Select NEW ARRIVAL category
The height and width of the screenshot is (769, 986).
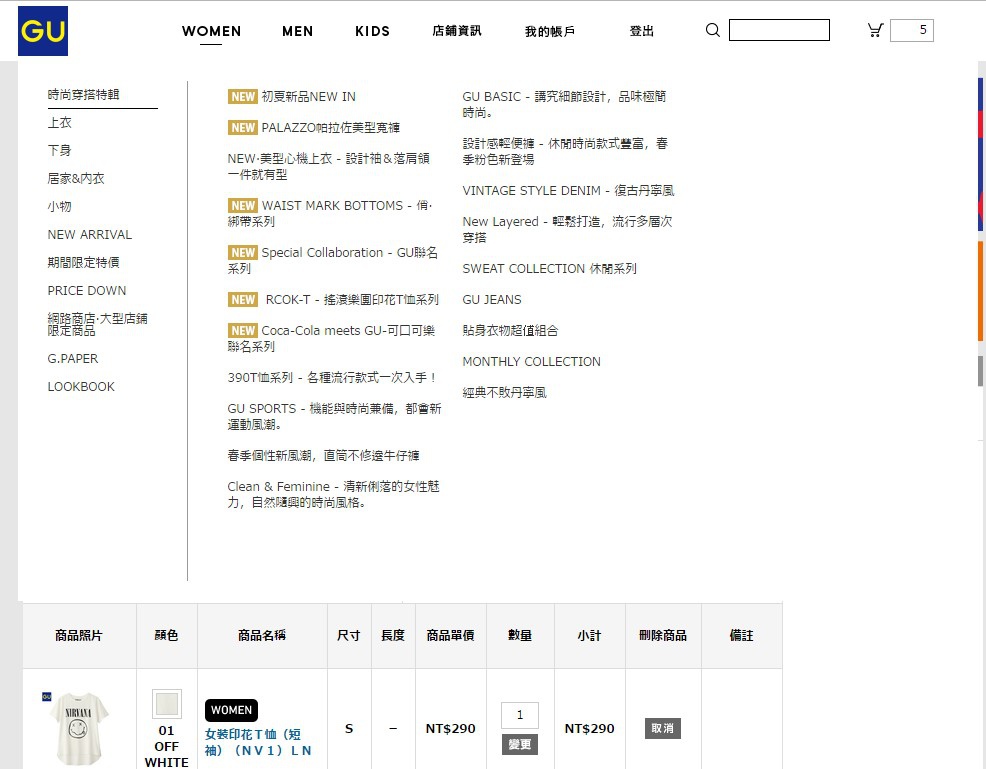[90, 235]
